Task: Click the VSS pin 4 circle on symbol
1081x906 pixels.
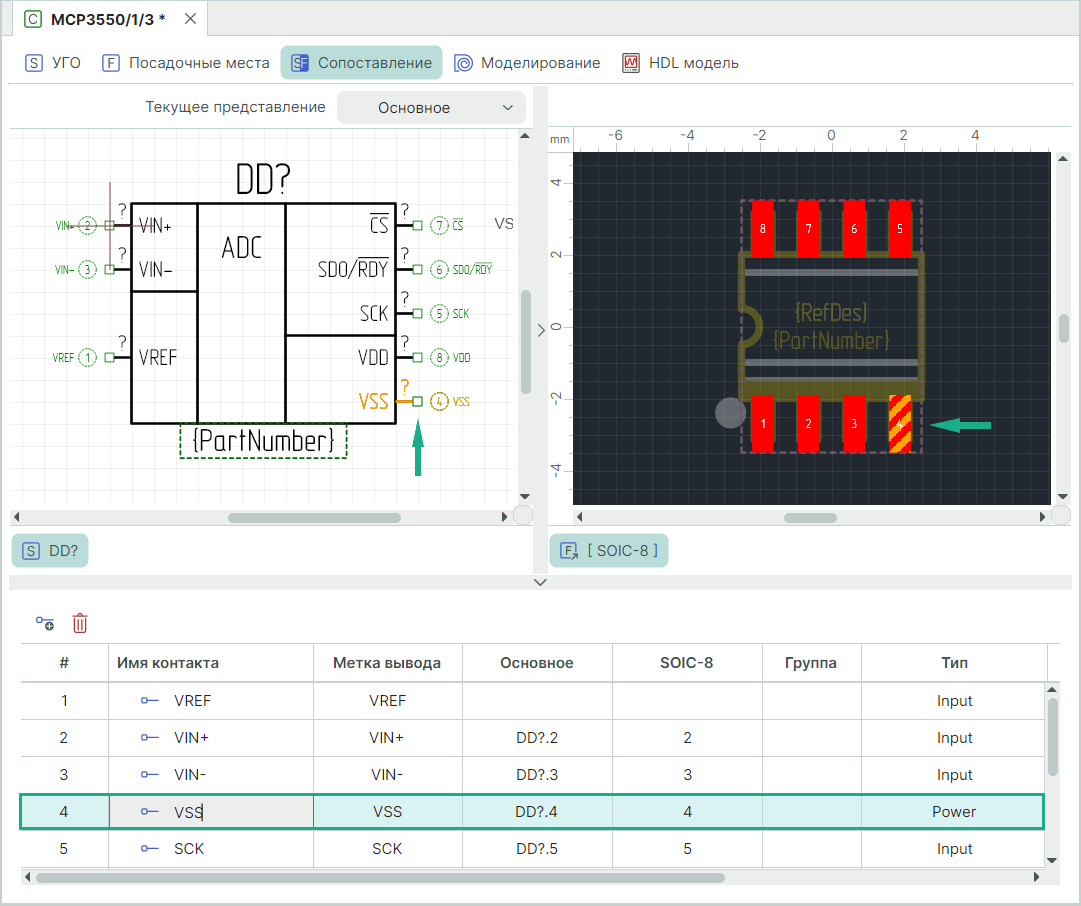Action: point(439,401)
